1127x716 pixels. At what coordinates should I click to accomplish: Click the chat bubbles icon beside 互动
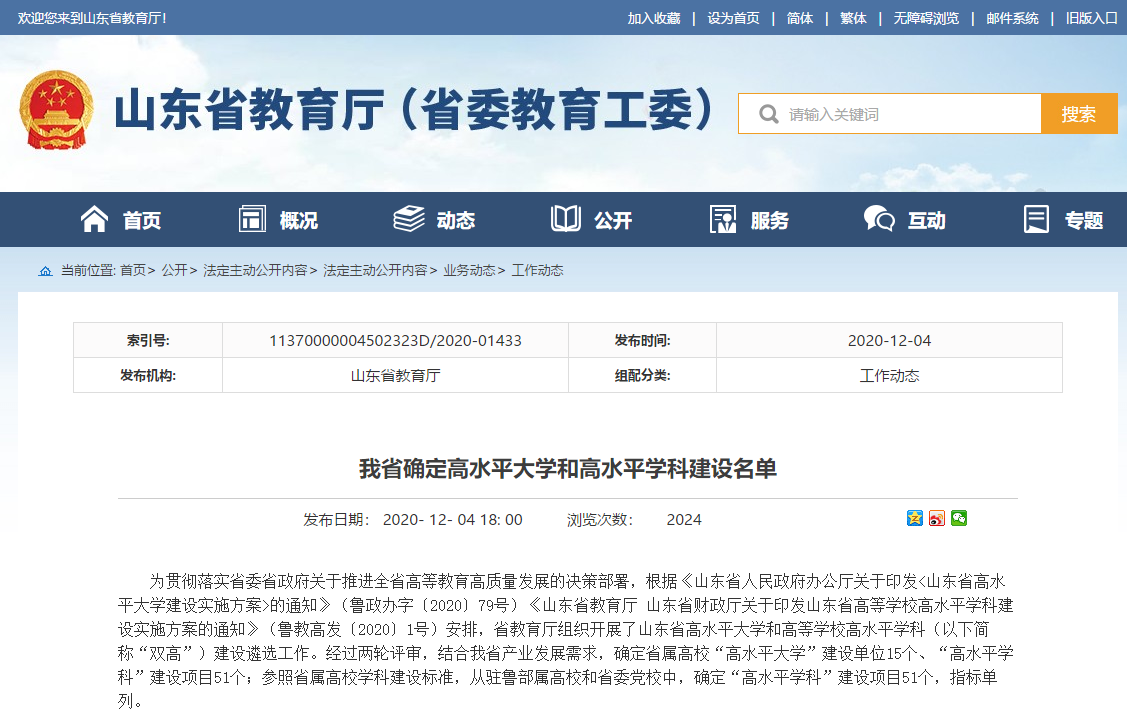pos(879,220)
